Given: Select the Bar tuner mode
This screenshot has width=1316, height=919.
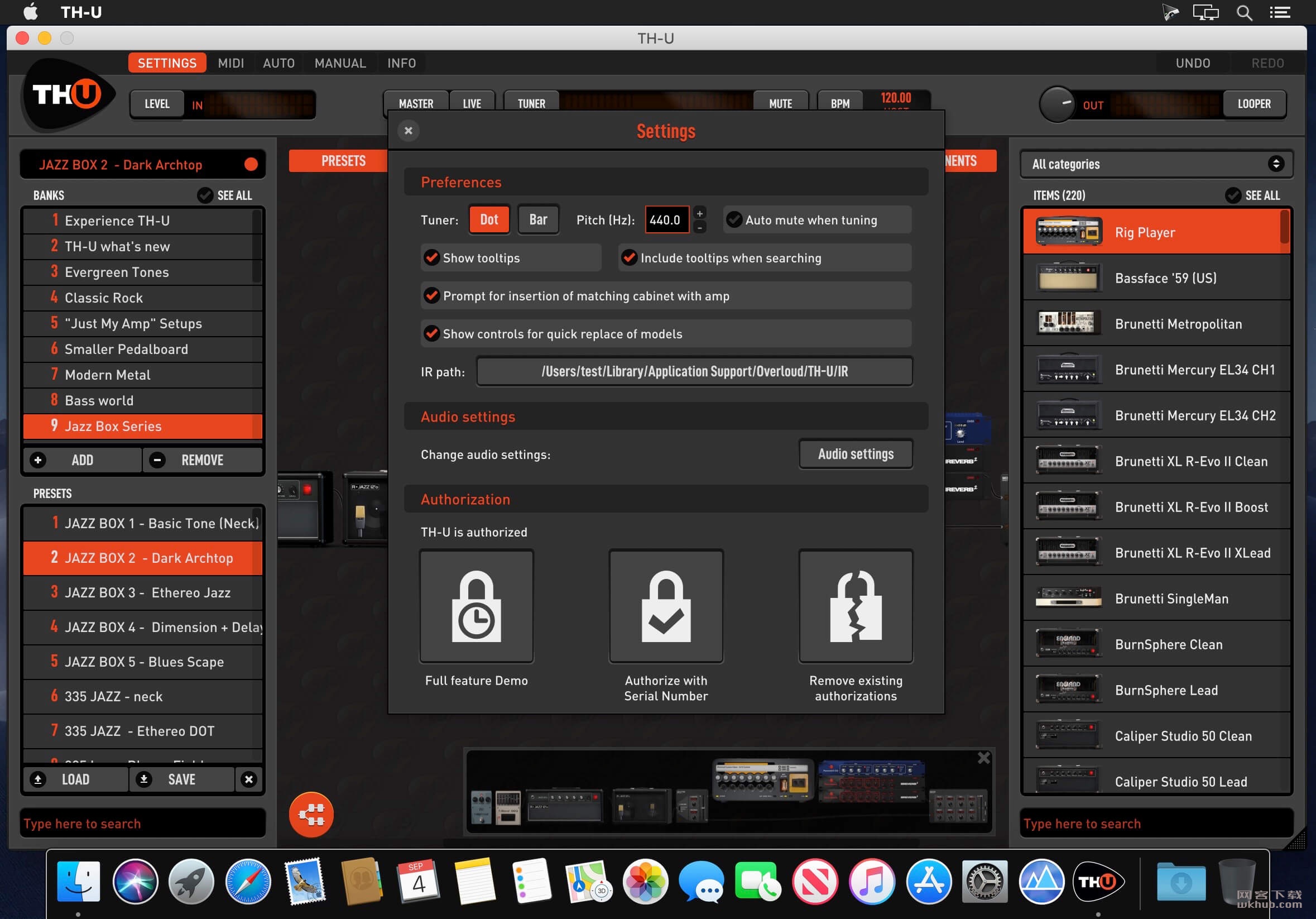Looking at the screenshot, I should click(x=538, y=219).
